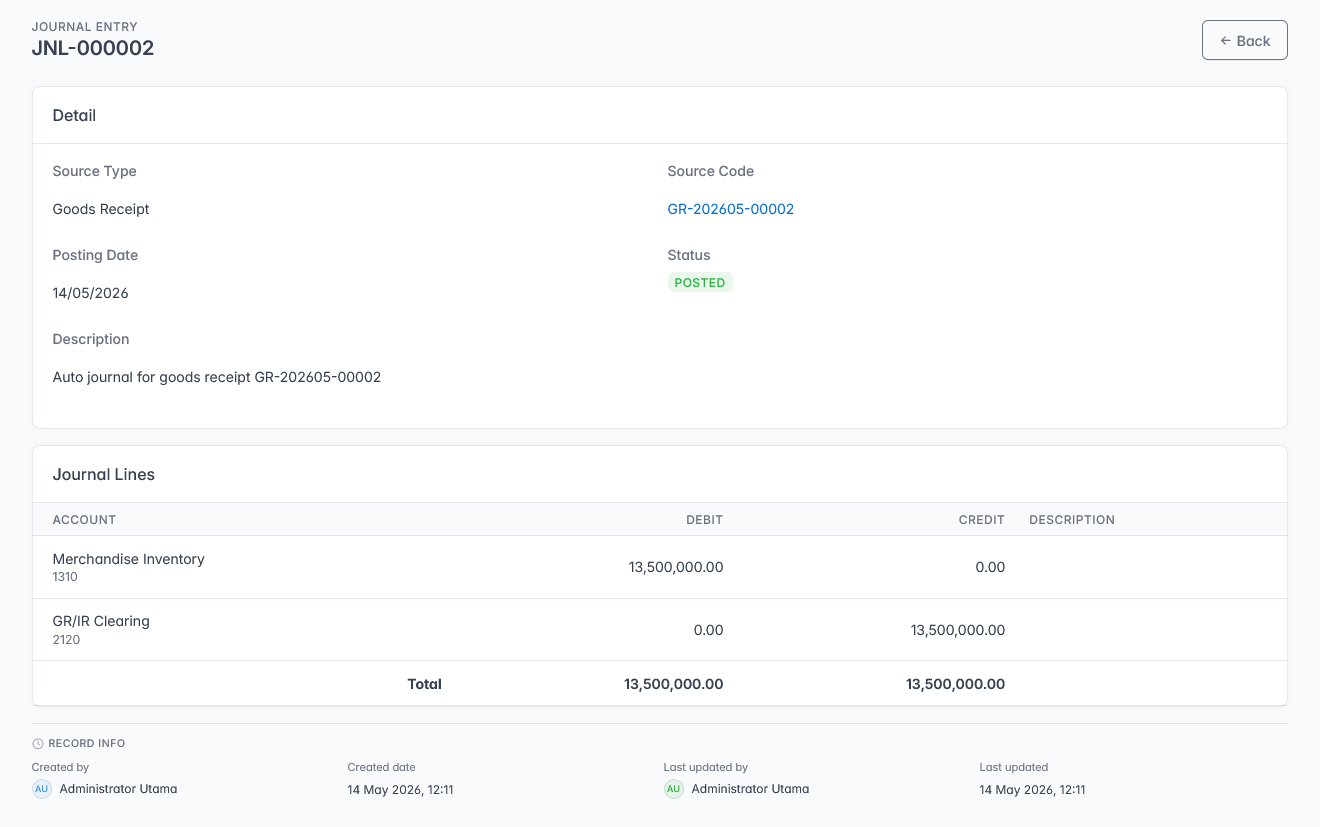1320x827 pixels.
Task: Click the POSTED status badge
Action: [700, 282]
